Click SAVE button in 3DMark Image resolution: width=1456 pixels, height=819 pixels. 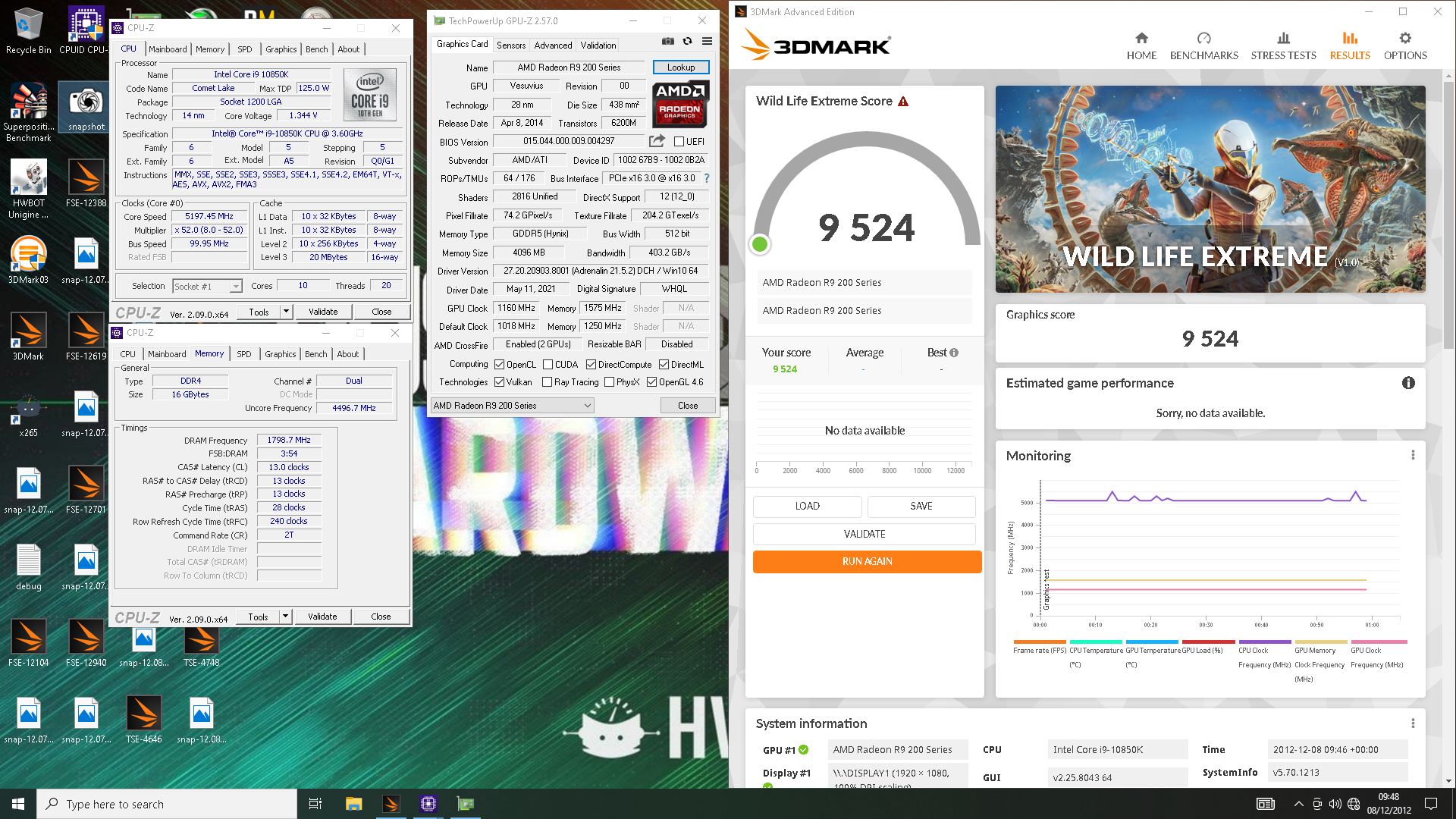[921, 506]
